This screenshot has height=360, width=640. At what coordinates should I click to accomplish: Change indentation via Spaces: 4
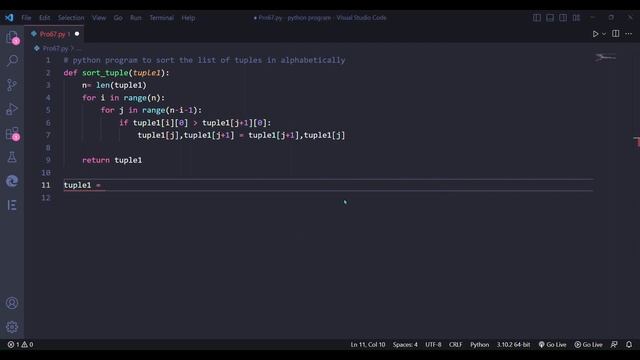[x=405, y=344]
